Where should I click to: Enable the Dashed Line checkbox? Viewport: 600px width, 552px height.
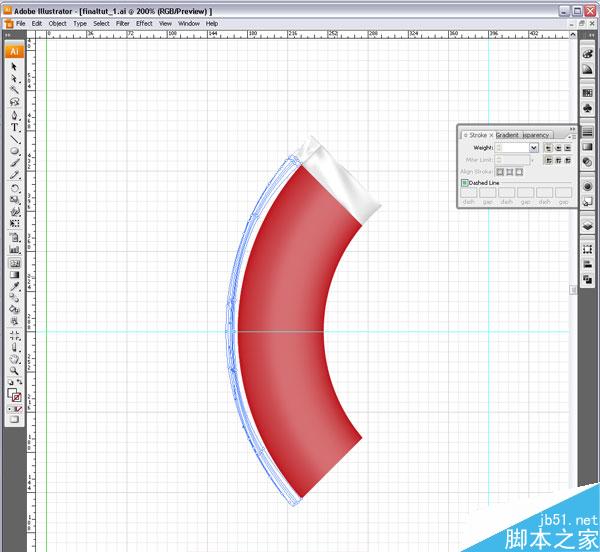[x=464, y=183]
